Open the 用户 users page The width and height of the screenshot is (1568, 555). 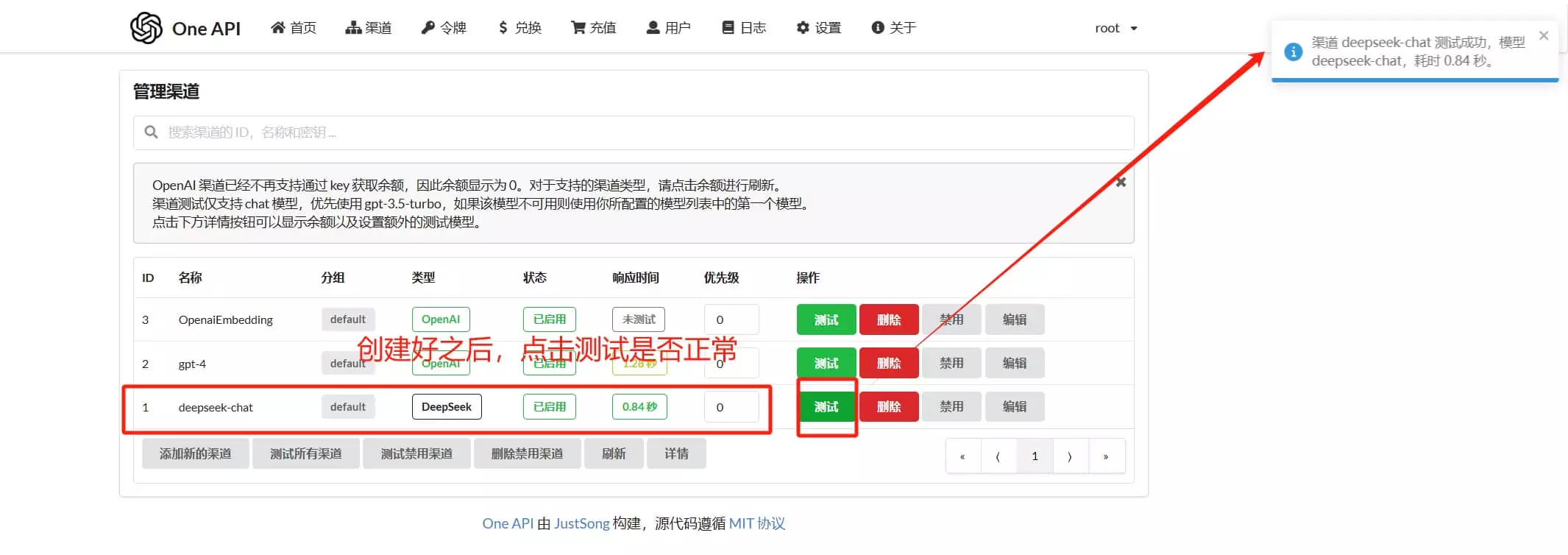pyautogui.click(x=669, y=28)
